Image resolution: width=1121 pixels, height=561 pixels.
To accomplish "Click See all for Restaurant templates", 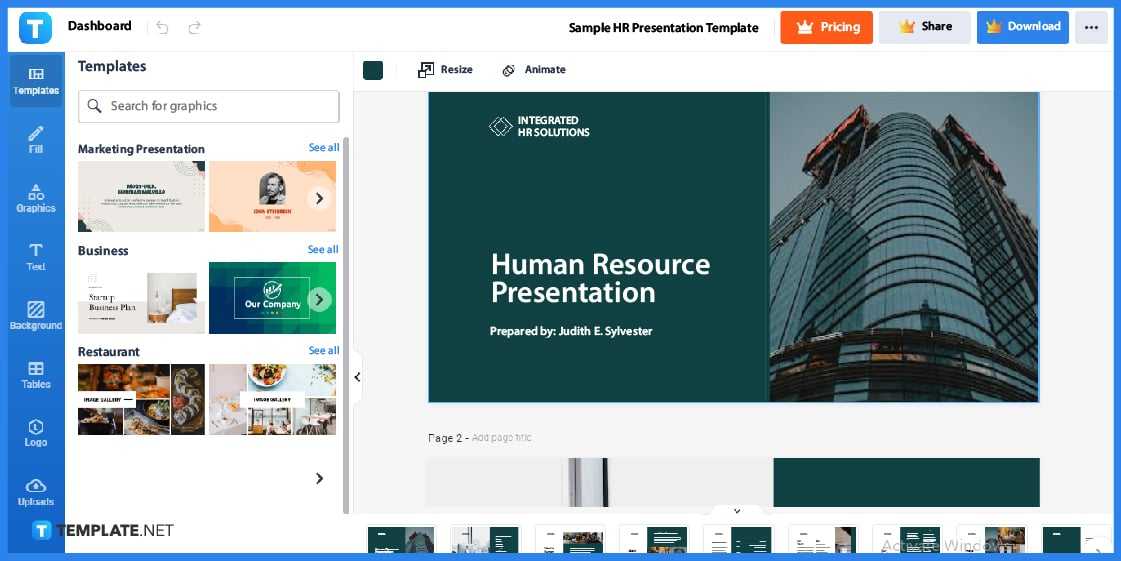I will pos(323,351).
